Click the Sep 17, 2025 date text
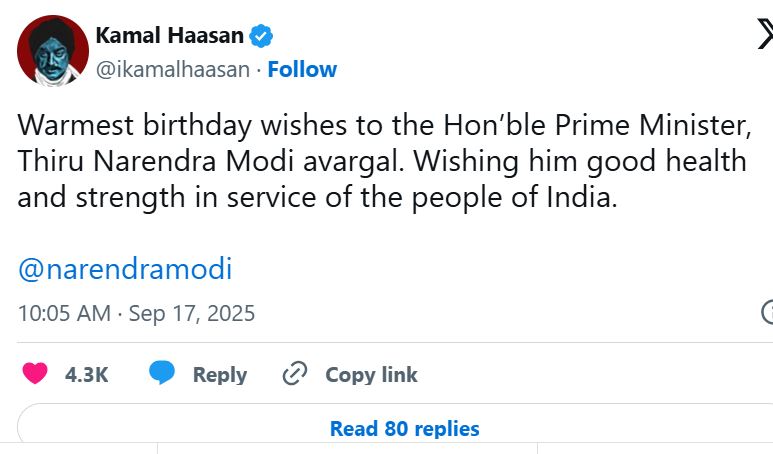The height and width of the screenshot is (454, 773). tap(192, 313)
